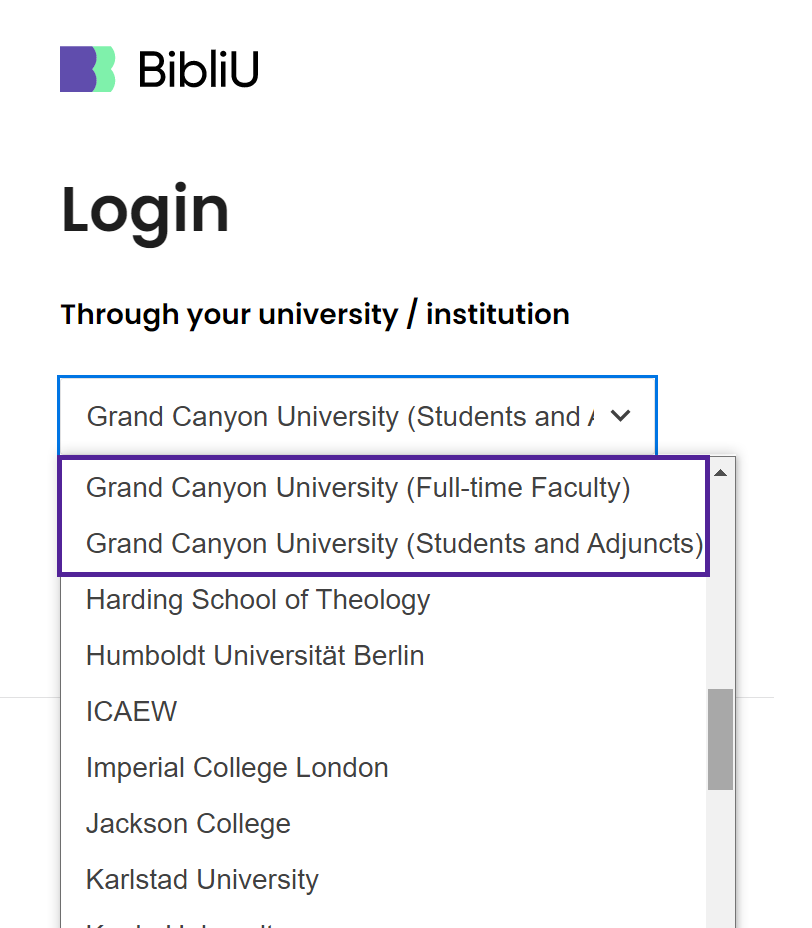Select Grand Canyon University (Full-time Faculty)
The image size is (812, 928).
coord(384,488)
